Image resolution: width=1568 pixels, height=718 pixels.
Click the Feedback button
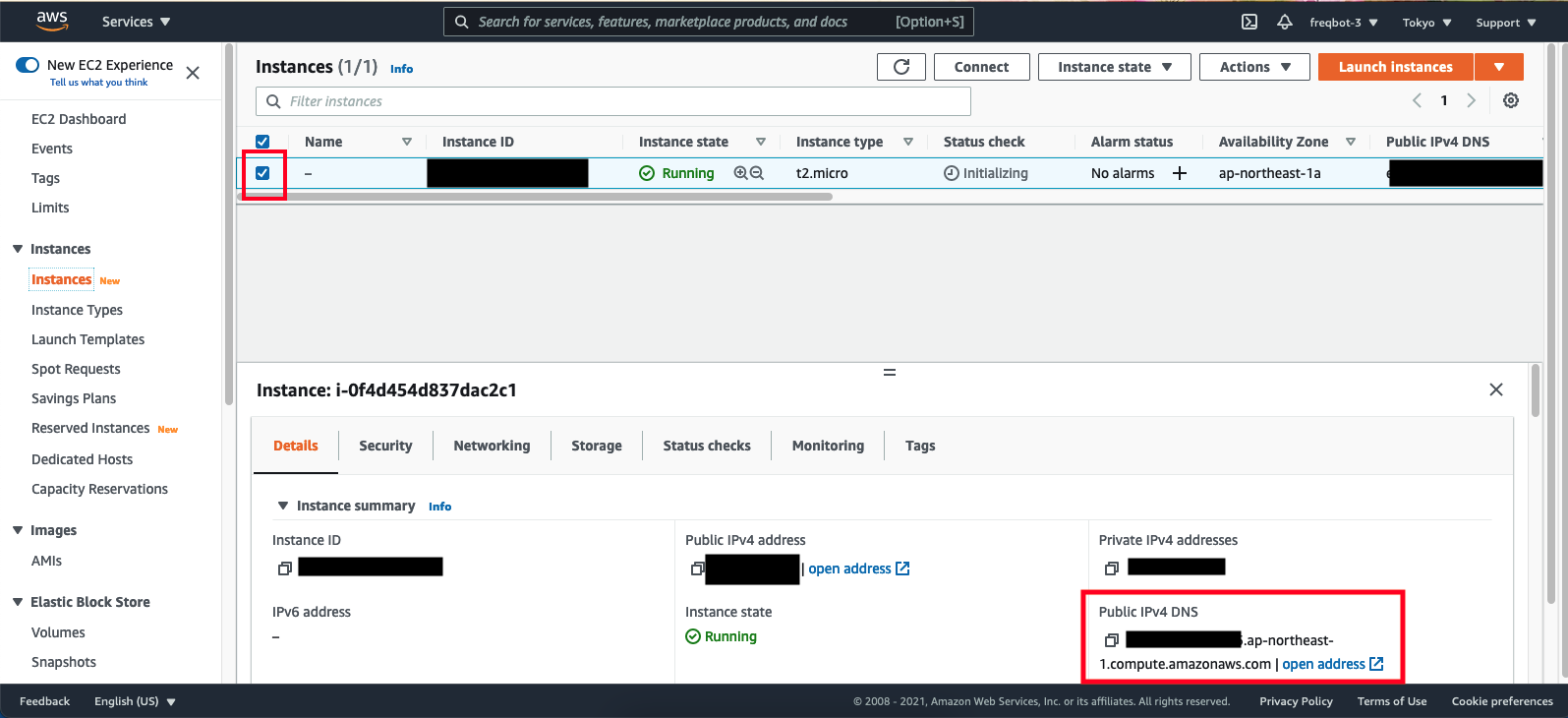tap(44, 701)
